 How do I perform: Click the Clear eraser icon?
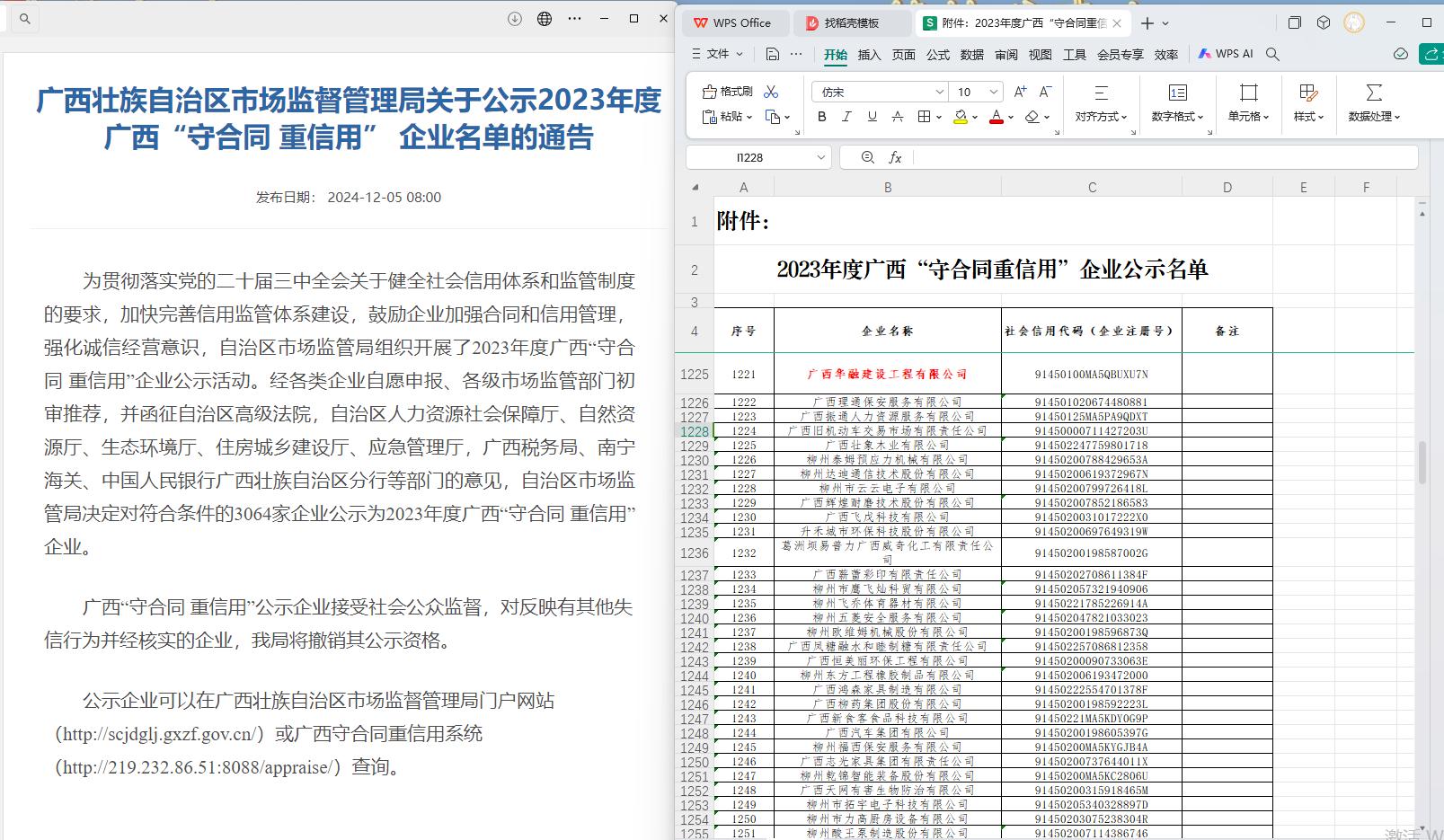1032,117
